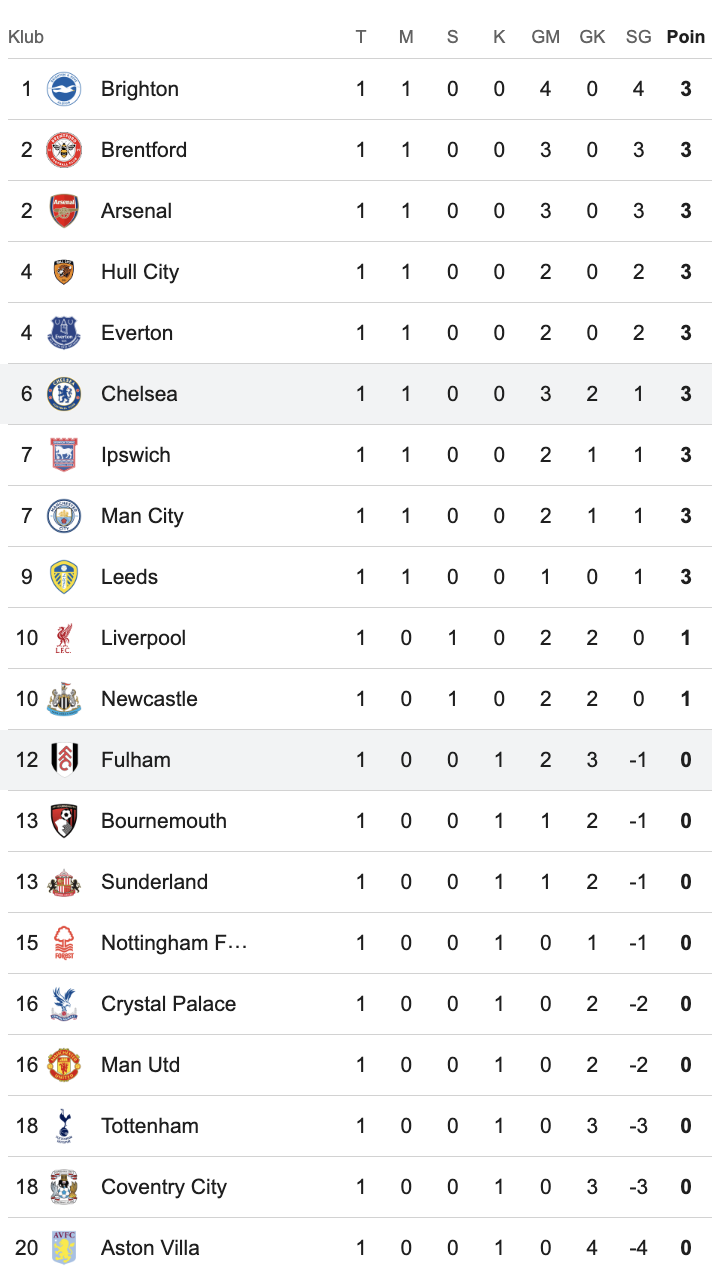Select the SG column header

638,37
